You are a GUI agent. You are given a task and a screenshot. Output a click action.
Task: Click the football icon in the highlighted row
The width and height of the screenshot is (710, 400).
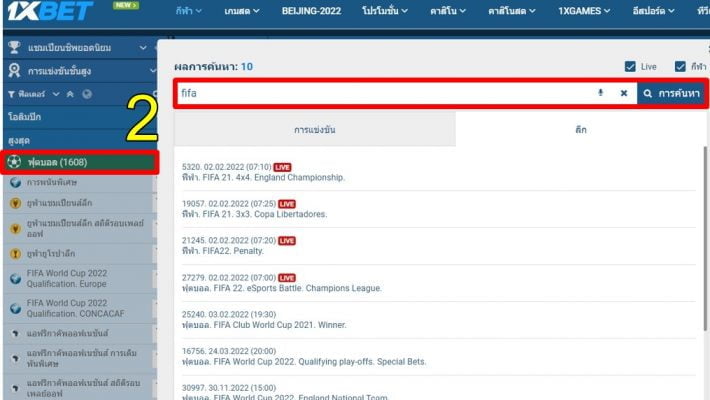click(14, 162)
